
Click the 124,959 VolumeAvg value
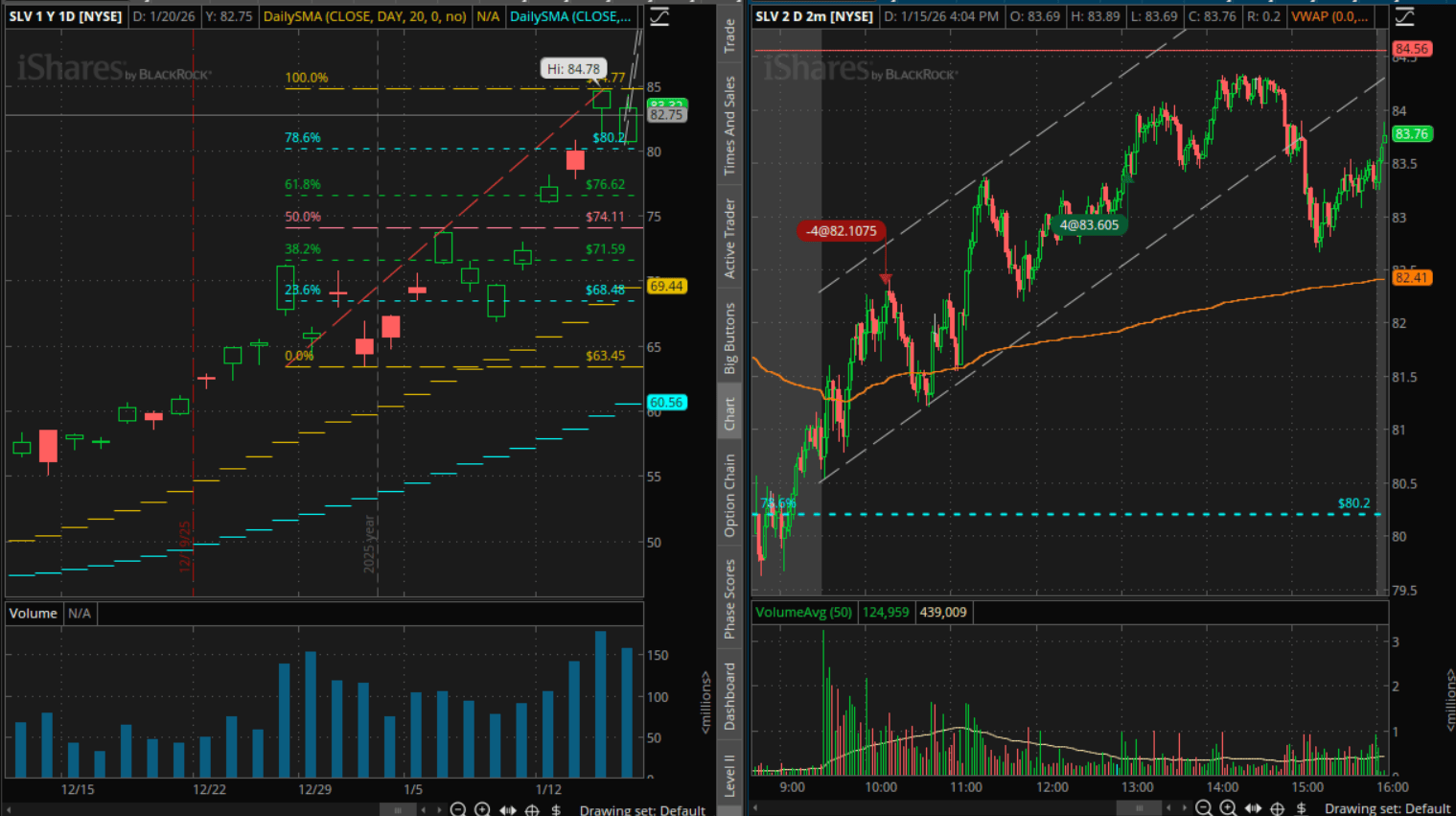pyautogui.click(x=886, y=612)
